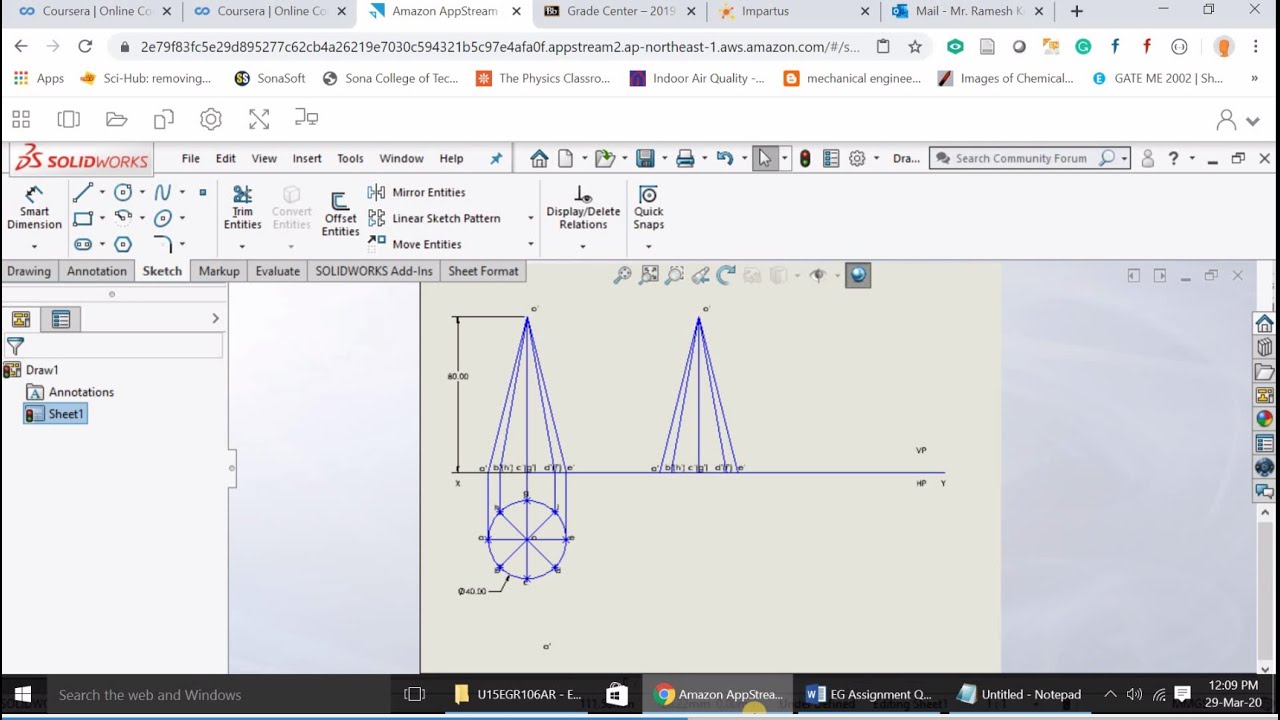Toggle the Apply Scene sphere button
Image resolution: width=1280 pixels, height=720 pixels.
[858, 275]
